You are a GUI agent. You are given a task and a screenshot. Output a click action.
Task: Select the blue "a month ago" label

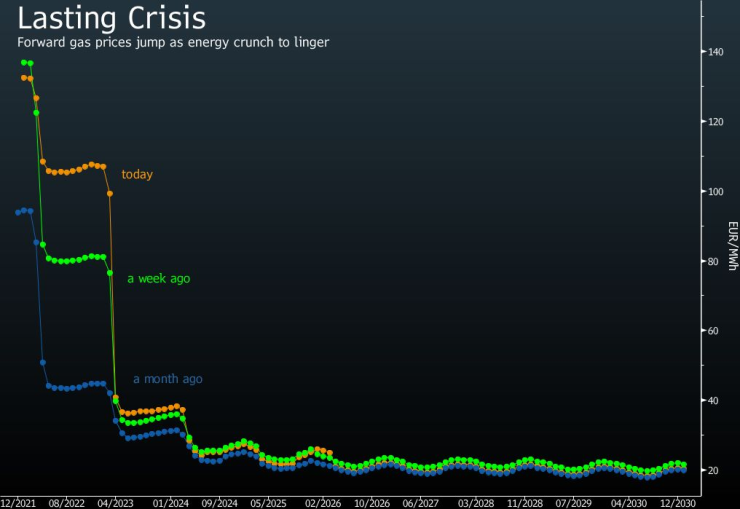[x=168, y=379]
